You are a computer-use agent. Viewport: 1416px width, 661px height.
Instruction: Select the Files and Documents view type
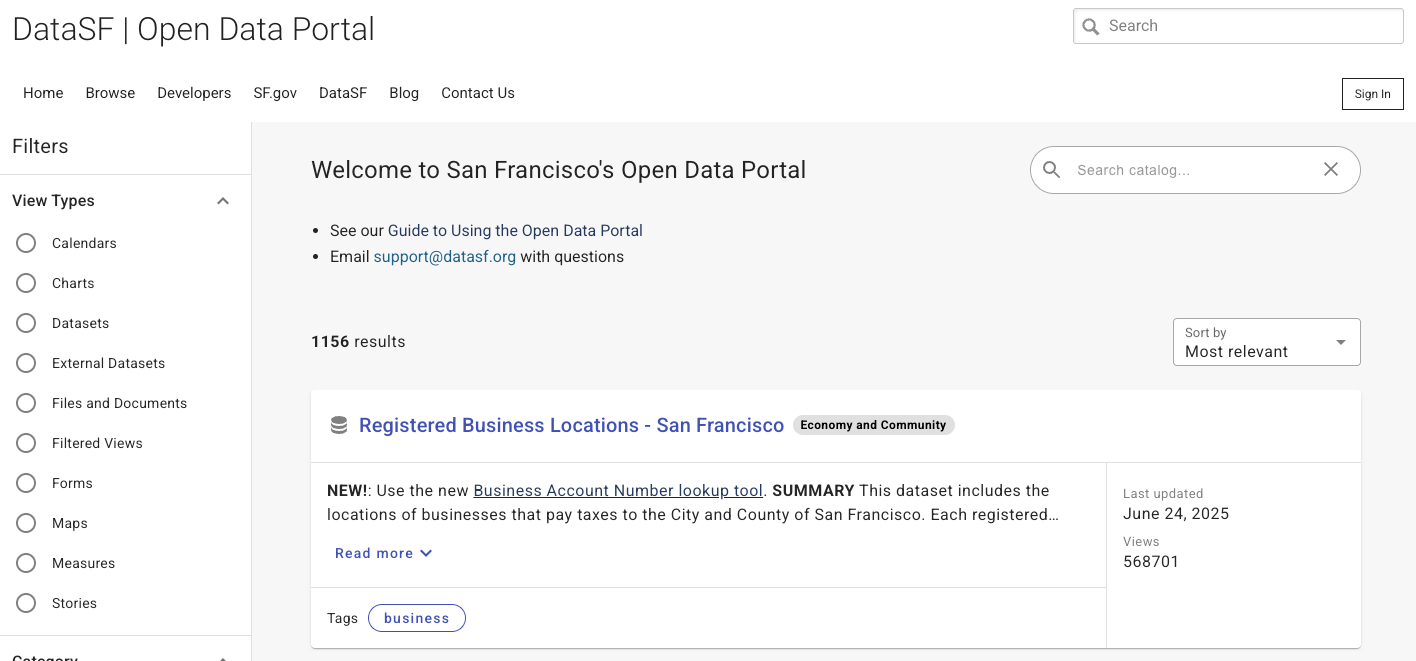26,403
